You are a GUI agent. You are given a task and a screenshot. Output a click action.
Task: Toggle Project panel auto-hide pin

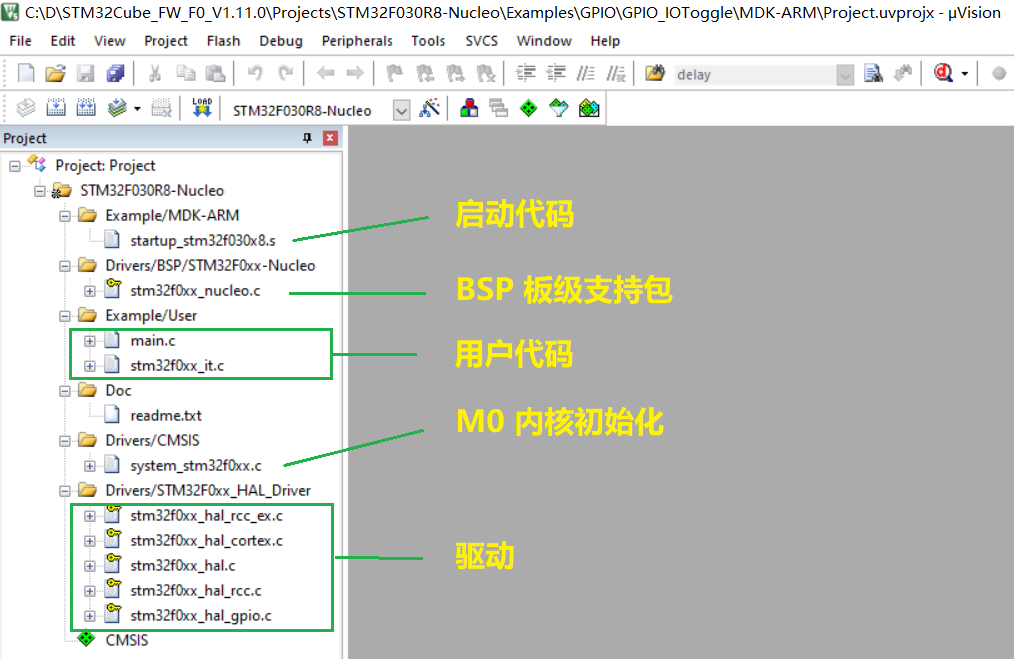click(307, 138)
